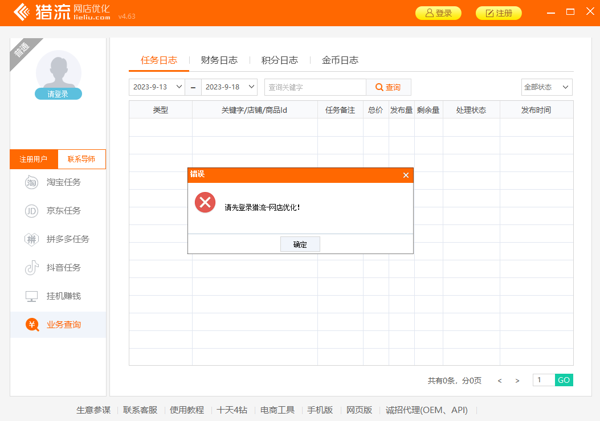Switch to the 金币日志 tab
This screenshot has height=421, width=600.
pyautogui.click(x=340, y=60)
